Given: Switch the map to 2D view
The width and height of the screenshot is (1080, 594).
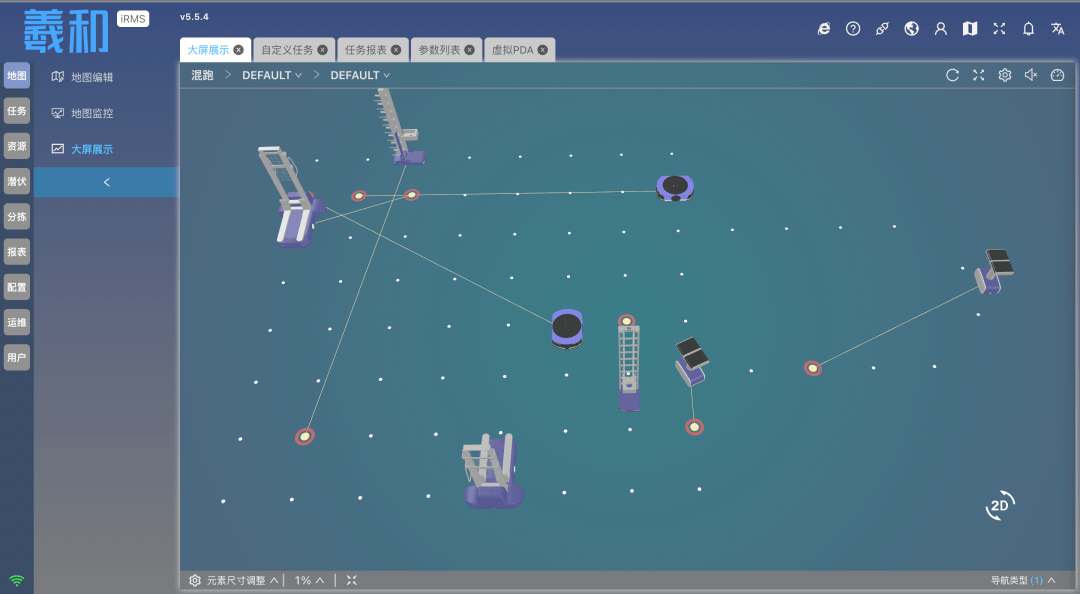Looking at the screenshot, I should point(1000,506).
